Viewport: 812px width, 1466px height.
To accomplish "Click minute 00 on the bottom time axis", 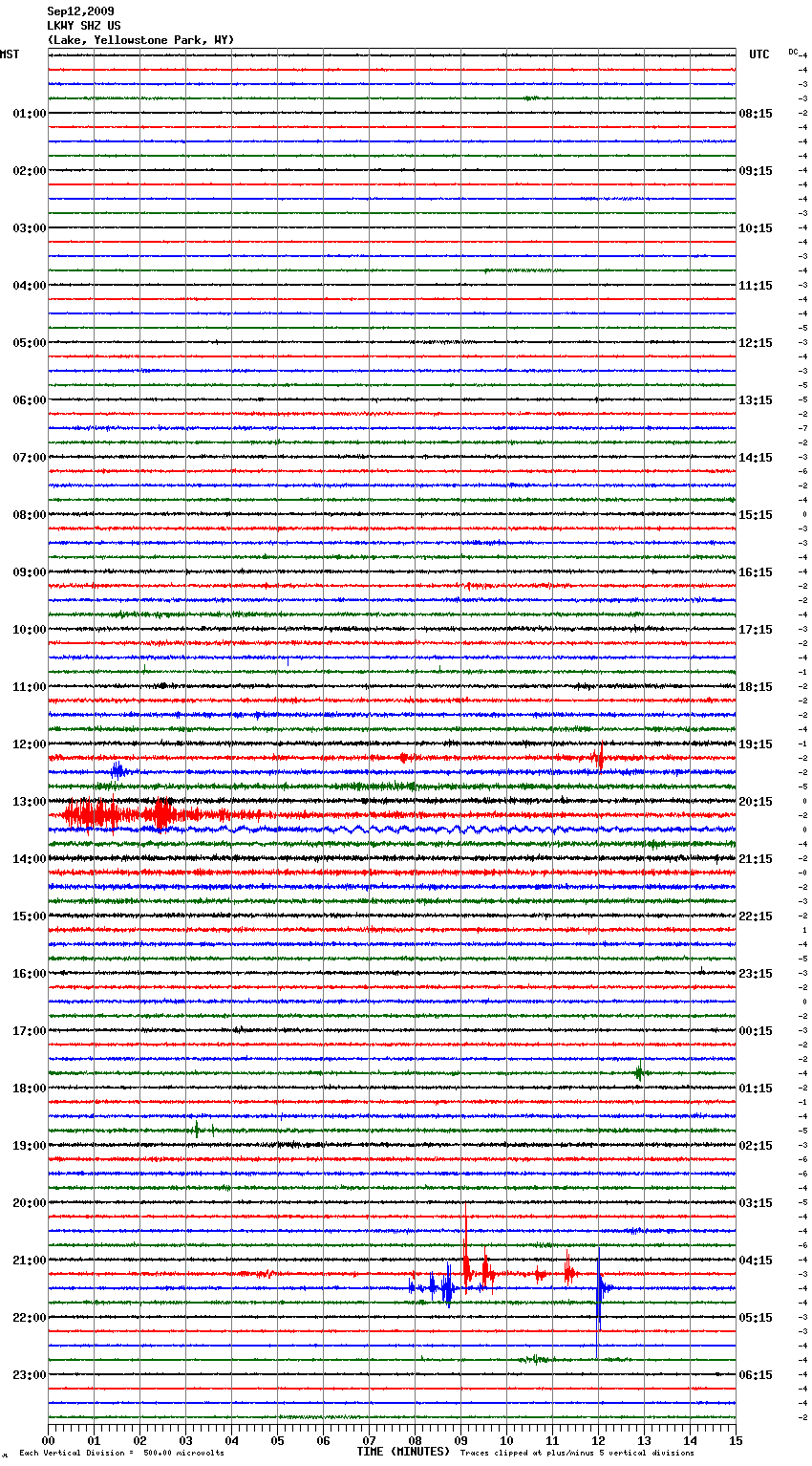I will tap(48, 1440).
